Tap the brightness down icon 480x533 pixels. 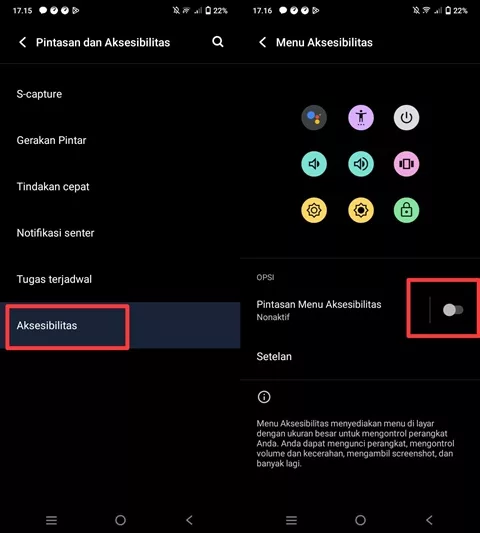tap(314, 210)
